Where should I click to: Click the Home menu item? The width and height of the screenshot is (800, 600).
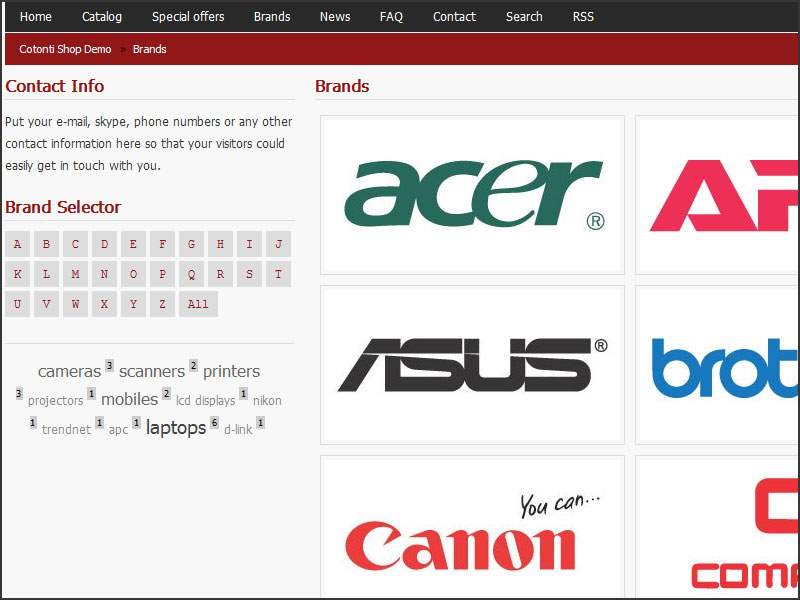pos(36,17)
